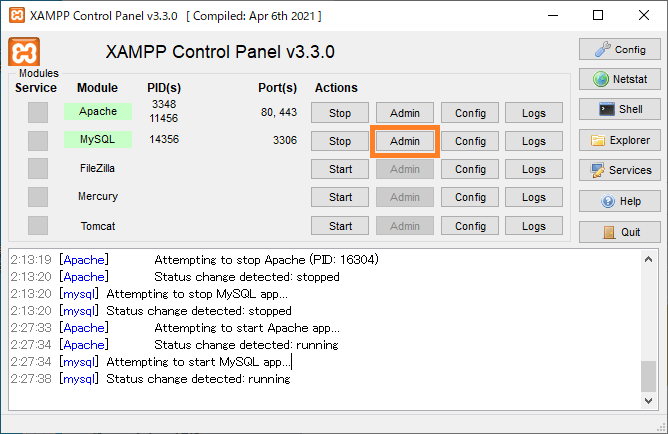Click the MySQL PID 14356
This screenshot has width=668, height=434.
(164, 139)
